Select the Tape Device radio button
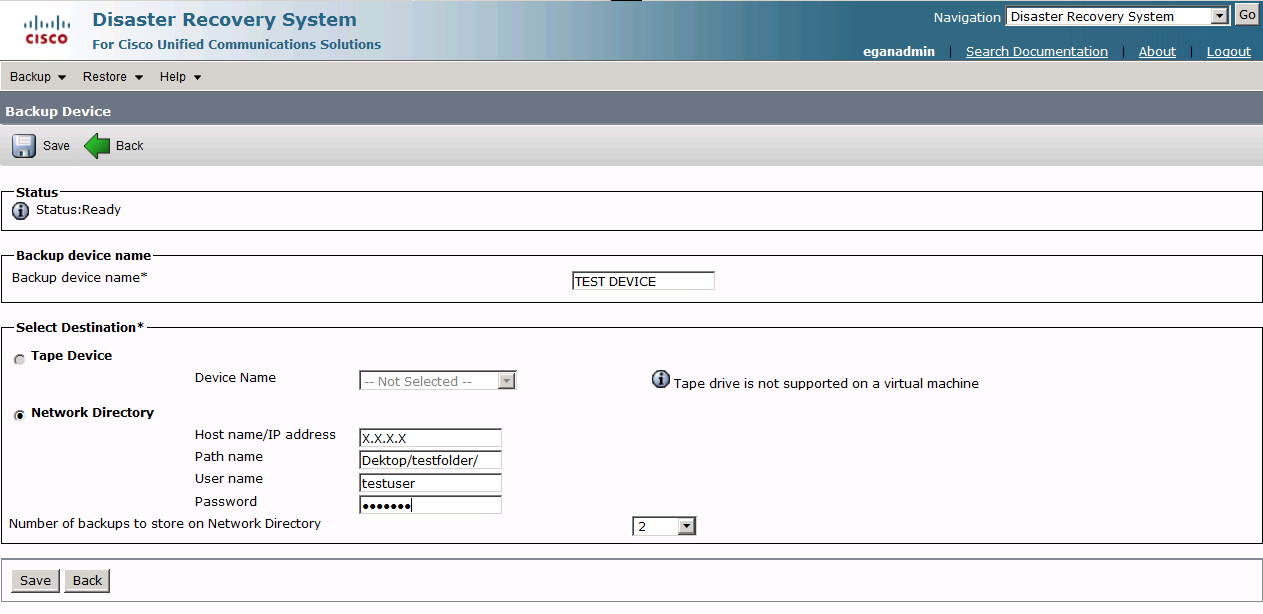This screenshot has height=614, width=1263. click(20, 359)
